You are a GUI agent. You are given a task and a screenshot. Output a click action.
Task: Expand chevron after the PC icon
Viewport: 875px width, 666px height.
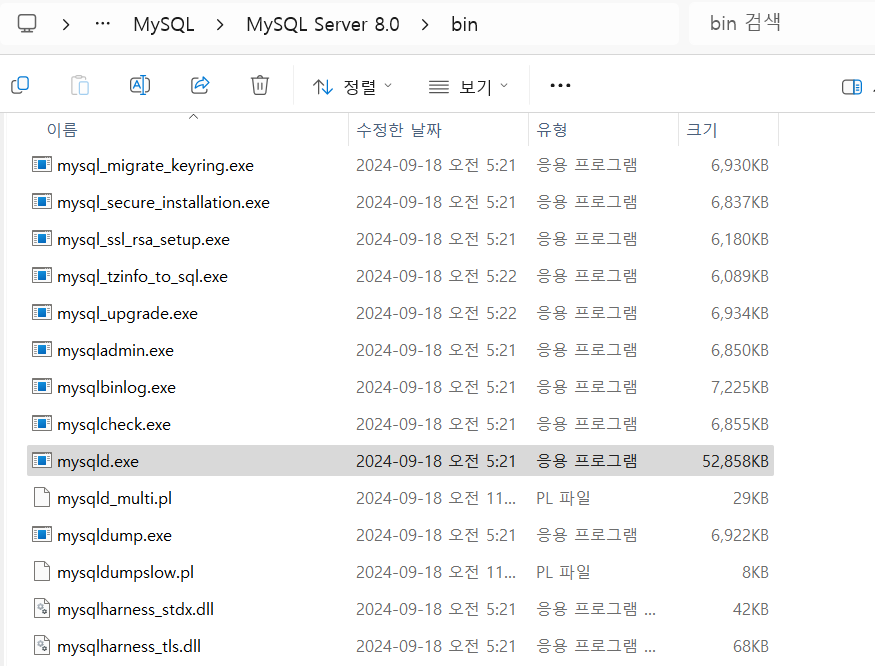click(66, 25)
